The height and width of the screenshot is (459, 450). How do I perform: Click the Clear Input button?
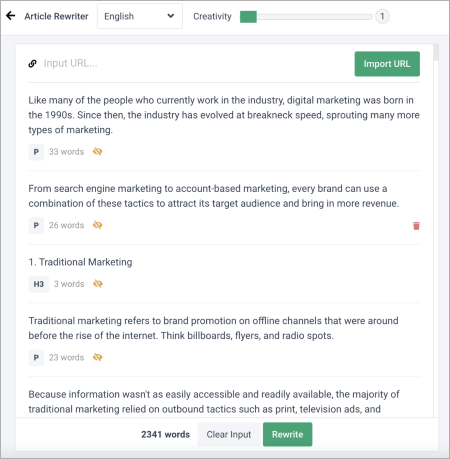[x=229, y=434]
